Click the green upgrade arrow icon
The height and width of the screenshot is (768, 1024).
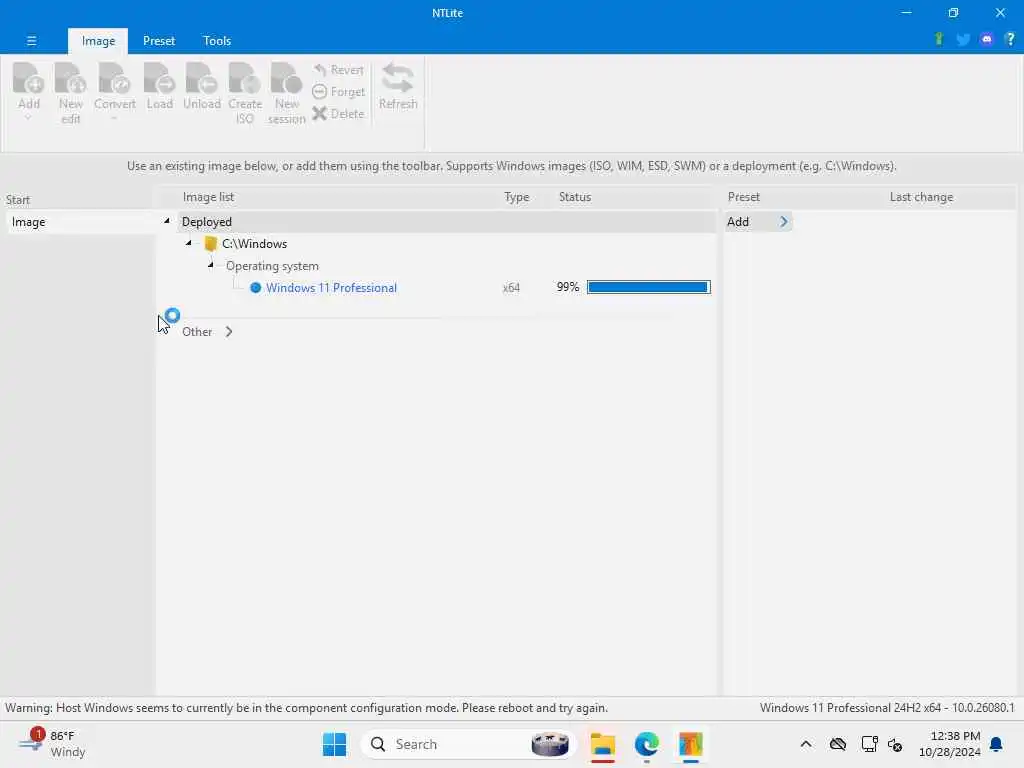click(x=938, y=39)
